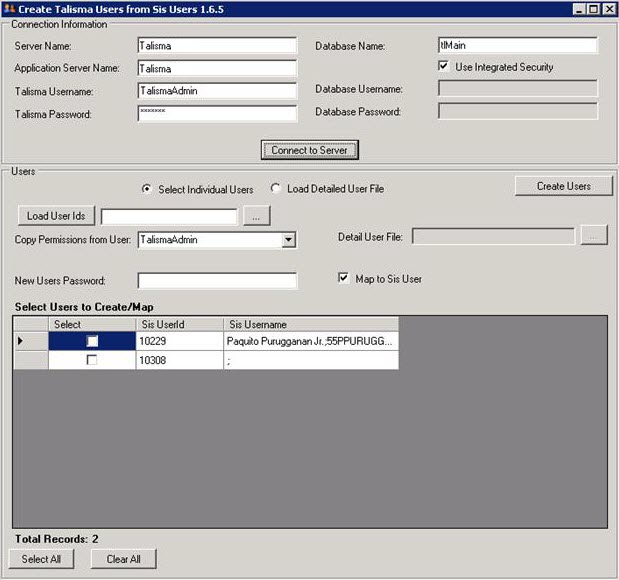This screenshot has width=619, height=580.
Task: Click the user ids file path field
Action: point(169,217)
